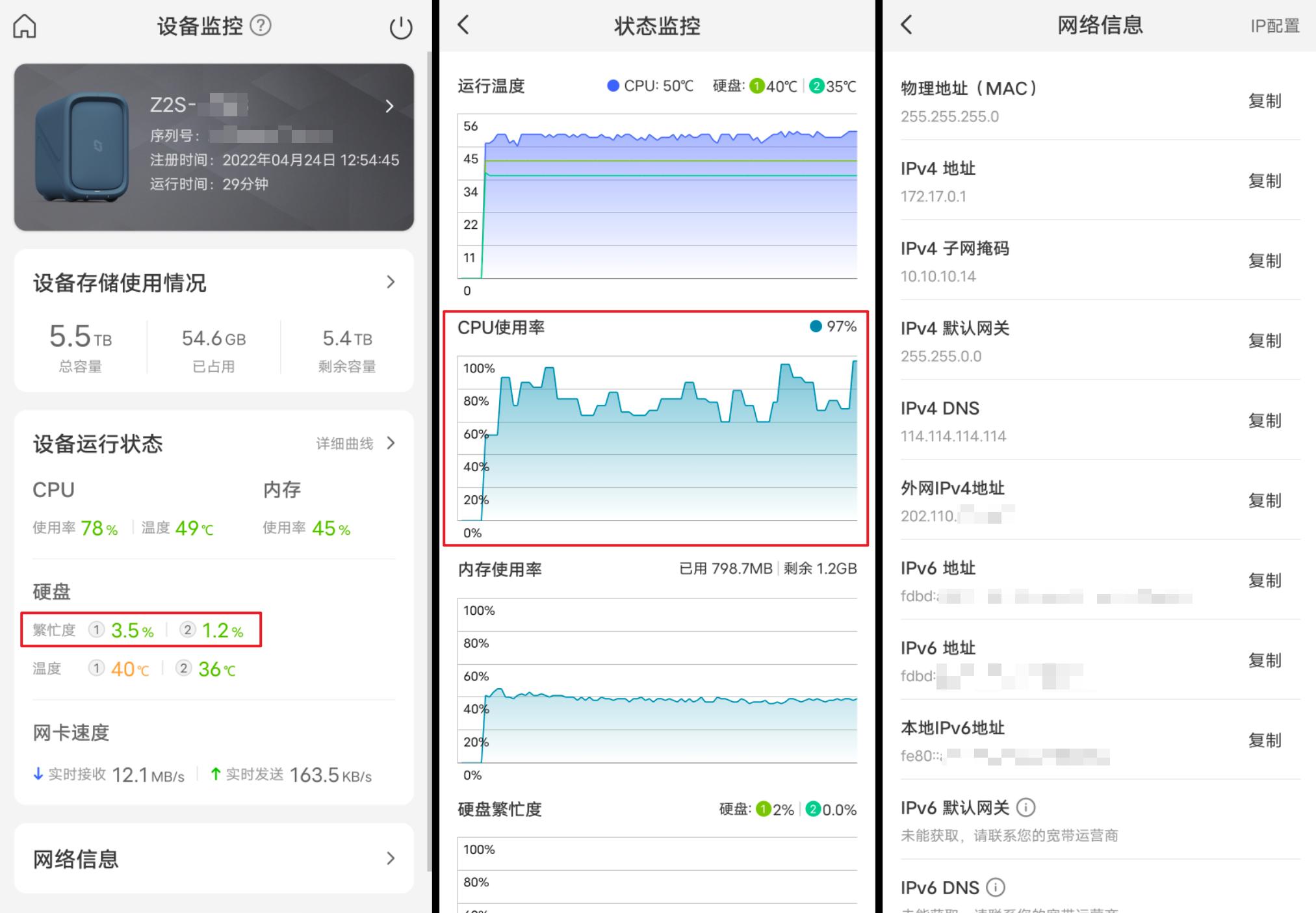Copy the MAC physical address
Image resolution: width=1316 pixels, height=913 pixels.
(x=1265, y=101)
